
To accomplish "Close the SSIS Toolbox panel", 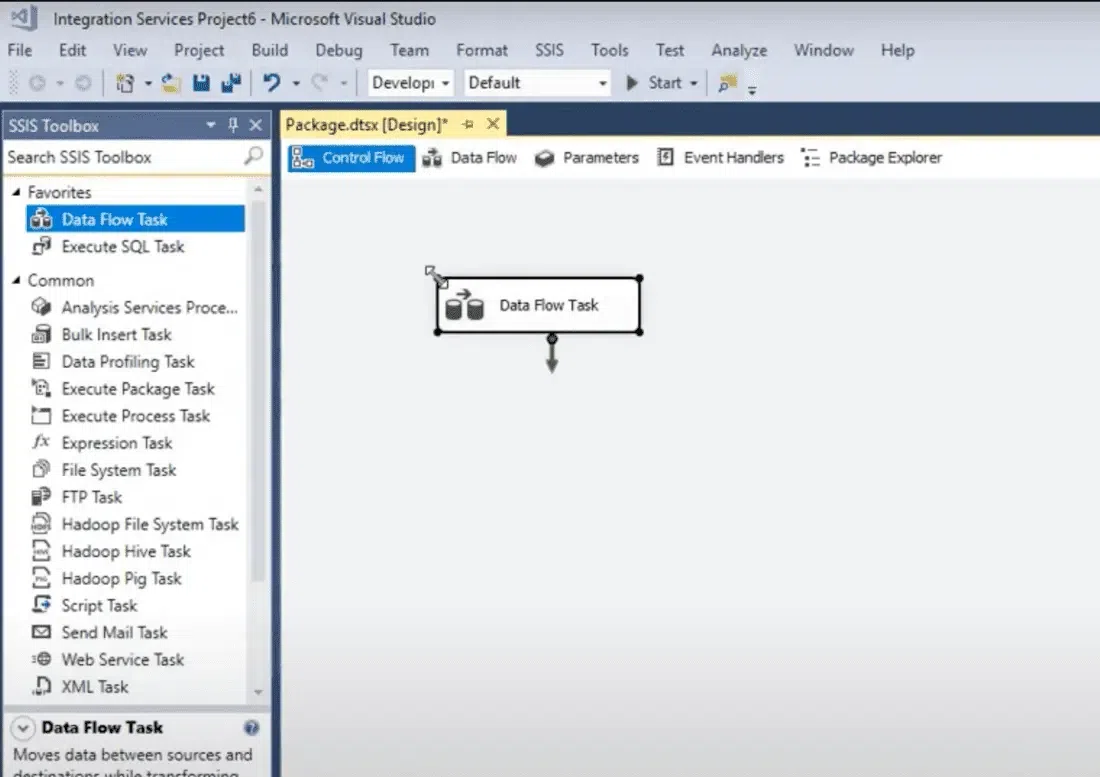I will [255, 125].
